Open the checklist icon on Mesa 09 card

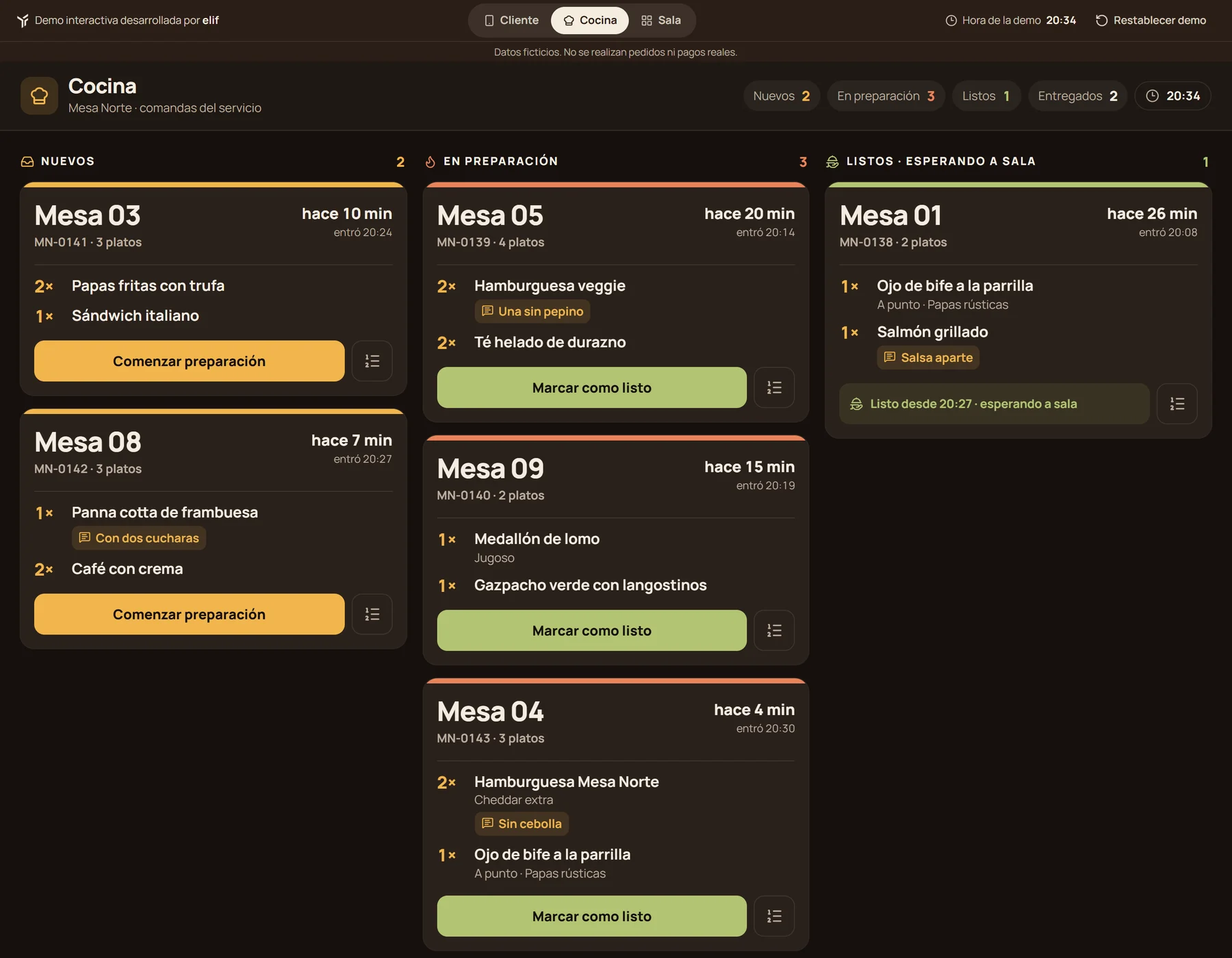(774, 630)
